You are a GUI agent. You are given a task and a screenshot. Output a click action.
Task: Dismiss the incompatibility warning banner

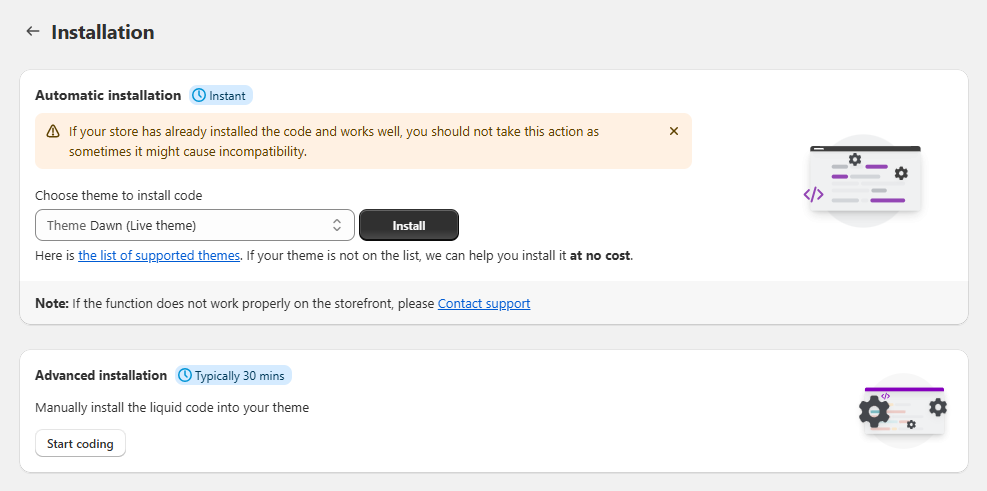[673, 131]
